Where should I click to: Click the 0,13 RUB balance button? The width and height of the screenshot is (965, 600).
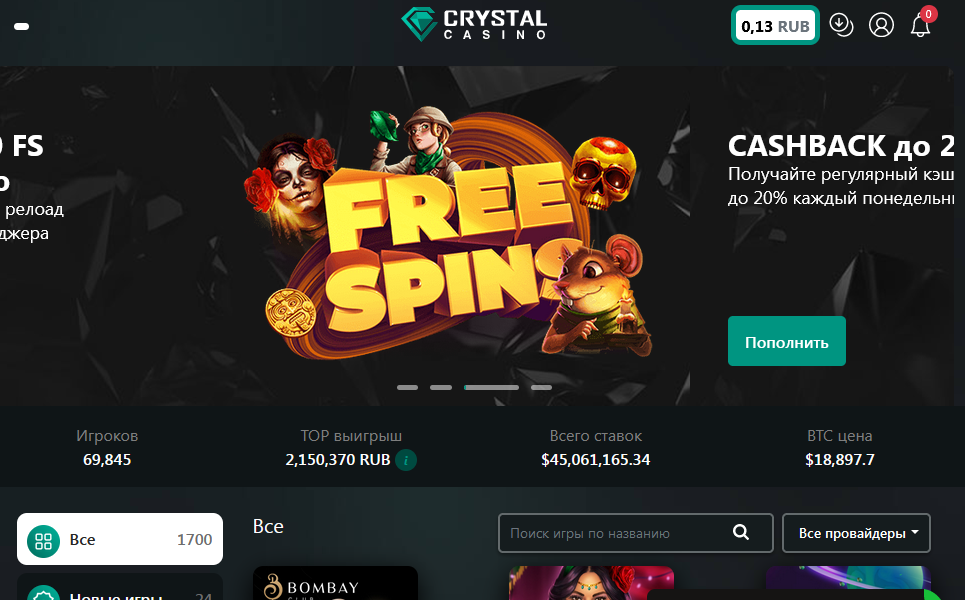(775, 25)
